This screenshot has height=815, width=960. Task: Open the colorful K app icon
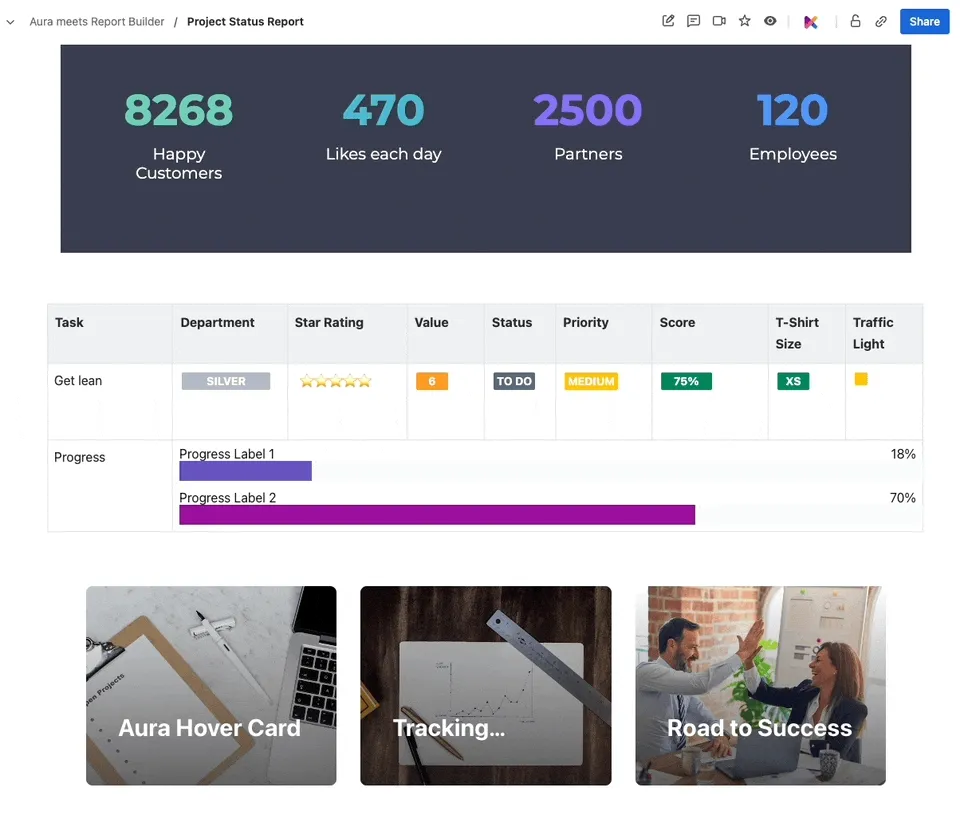tap(811, 22)
